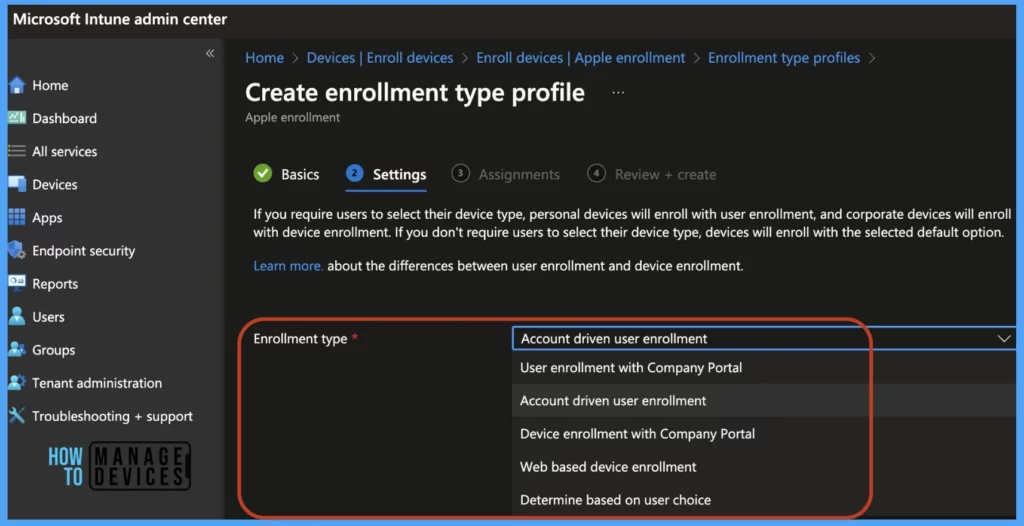Open Troubleshooting + support in navigation
This screenshot has width=1024, height=526.
[x=112, y=416]
